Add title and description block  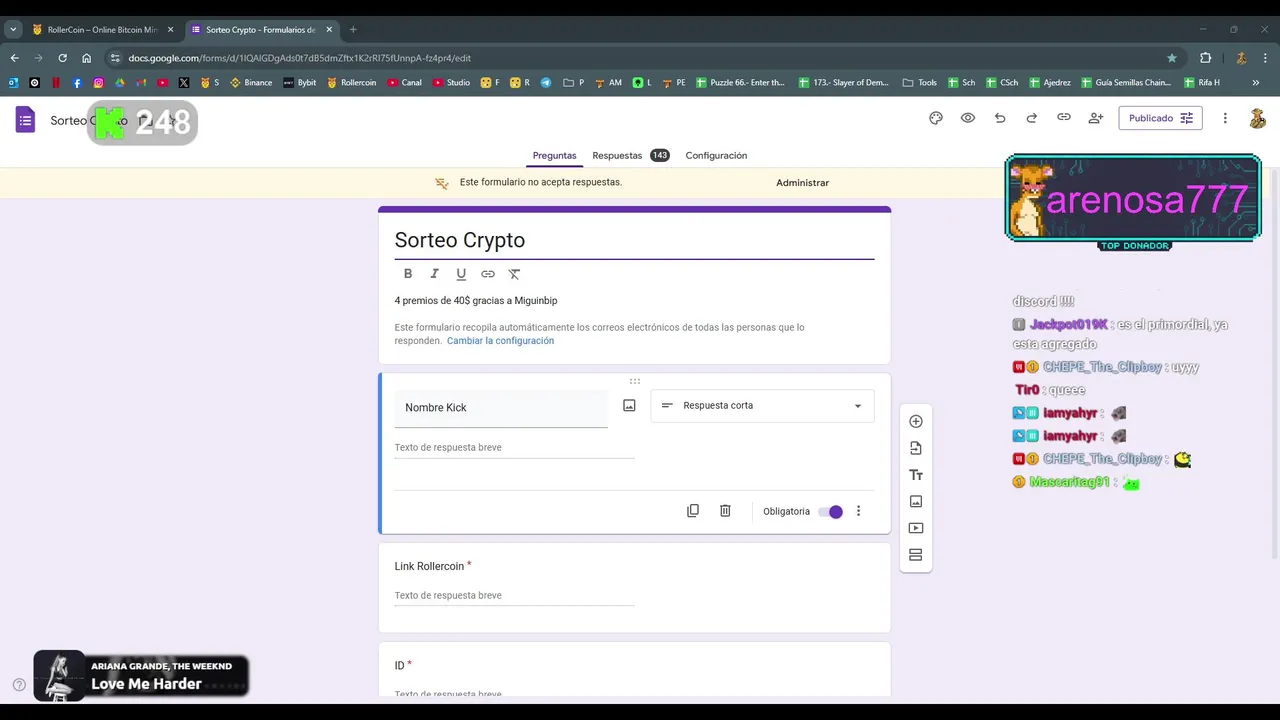[x=916, y=475]
